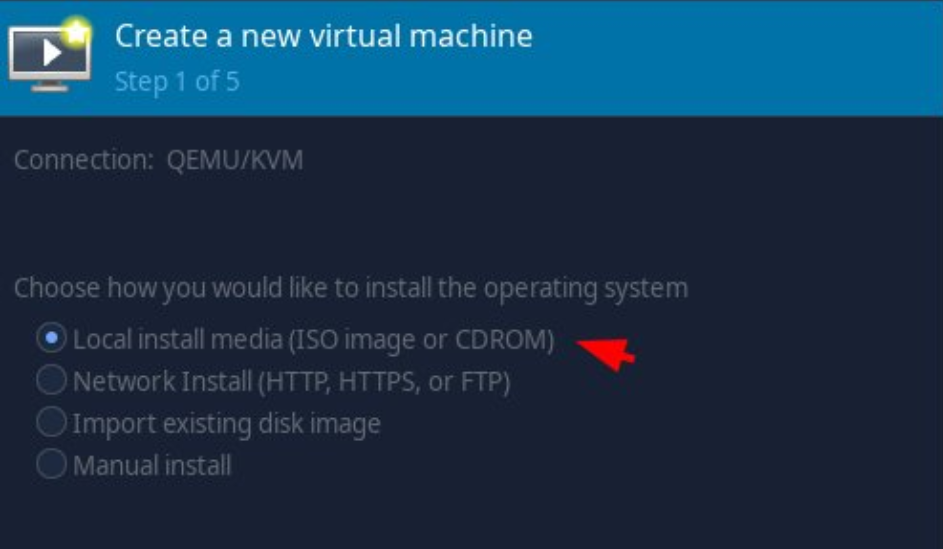This screenshot has width=943, height=549.
Task: Click the gray monitor stand base of icon
Action: [x=50, y=87]
